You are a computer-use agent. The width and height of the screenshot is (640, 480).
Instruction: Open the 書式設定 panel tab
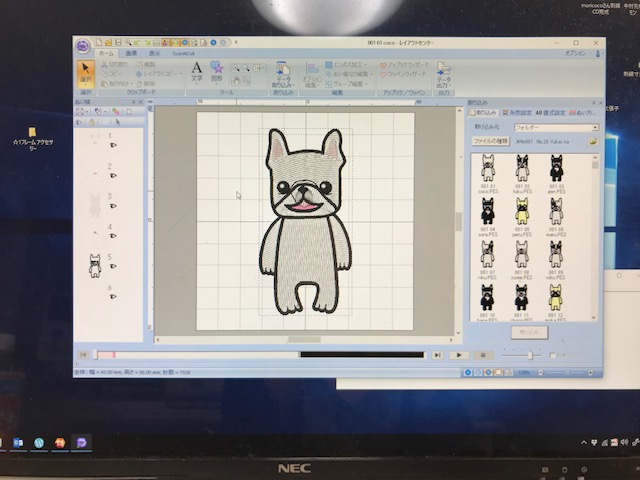[x=550, y=112]
